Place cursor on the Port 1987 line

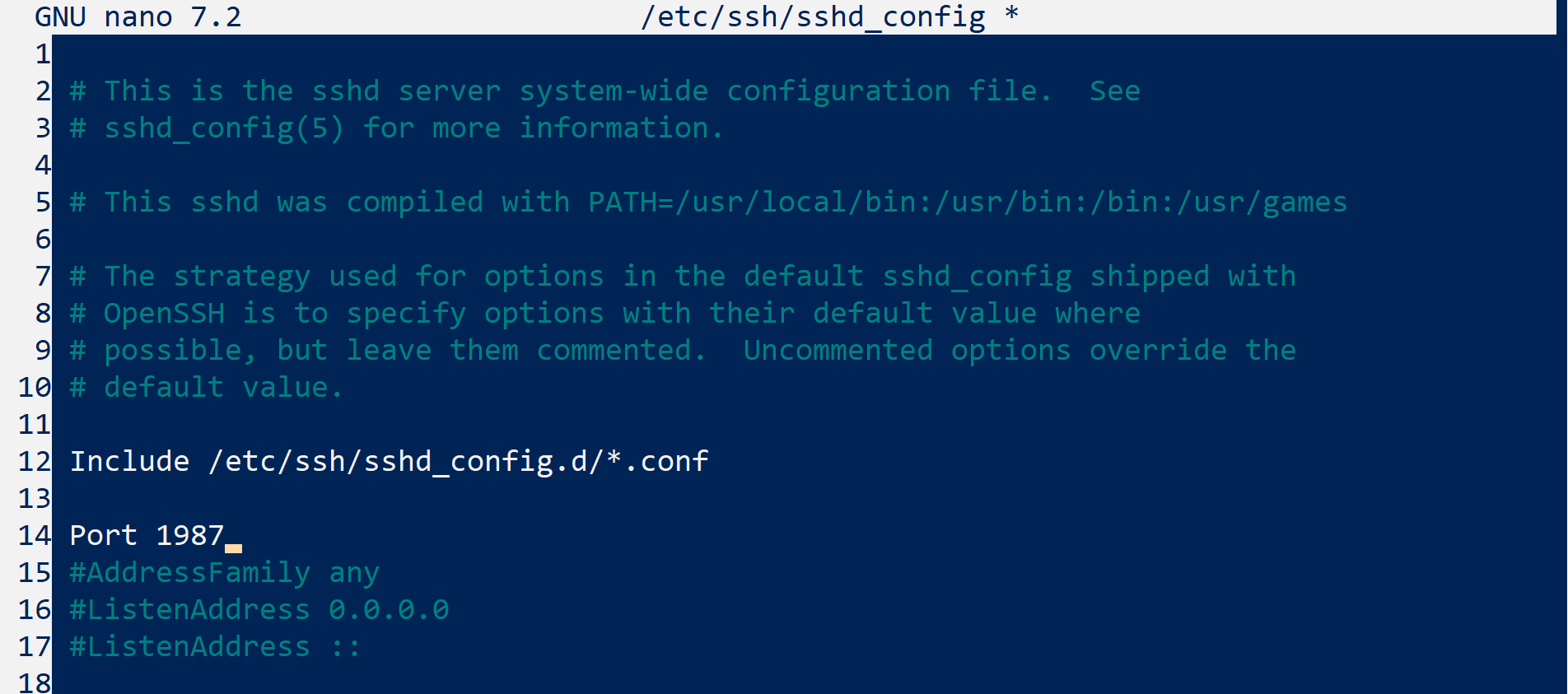point(147,536)
